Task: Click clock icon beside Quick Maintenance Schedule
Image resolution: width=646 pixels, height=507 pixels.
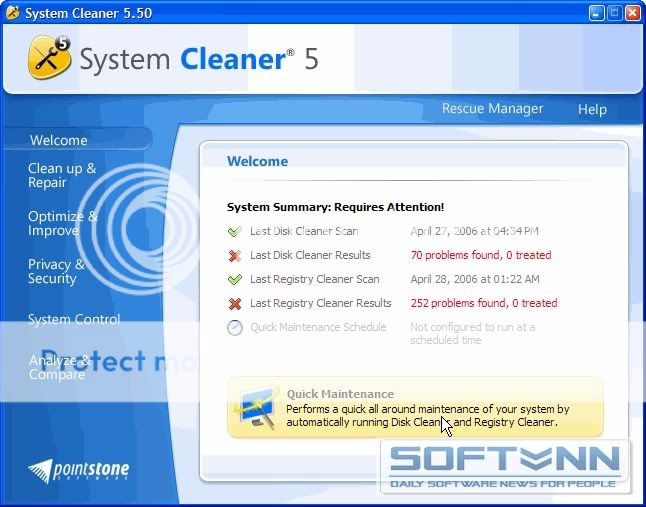Action: pos(235,328)
